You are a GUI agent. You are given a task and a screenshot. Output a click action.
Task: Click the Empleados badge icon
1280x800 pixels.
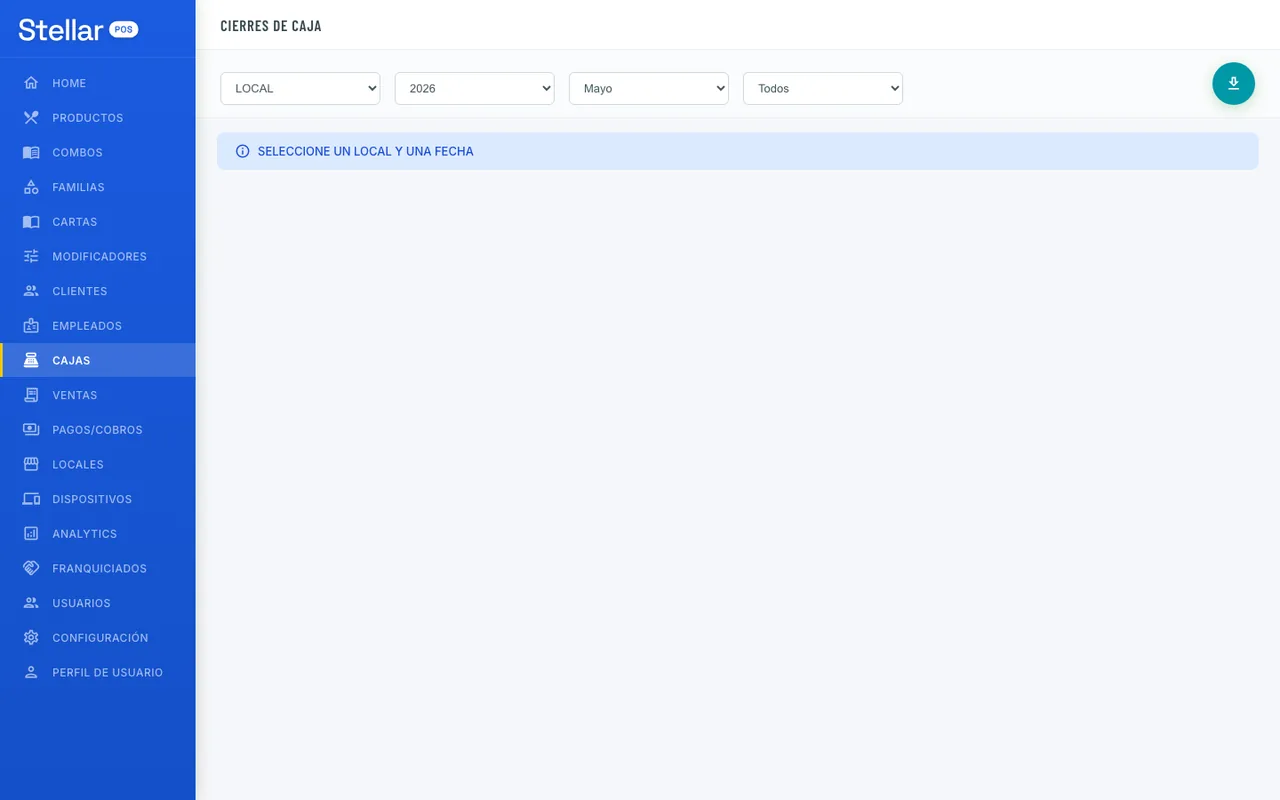tap(31, 326)
